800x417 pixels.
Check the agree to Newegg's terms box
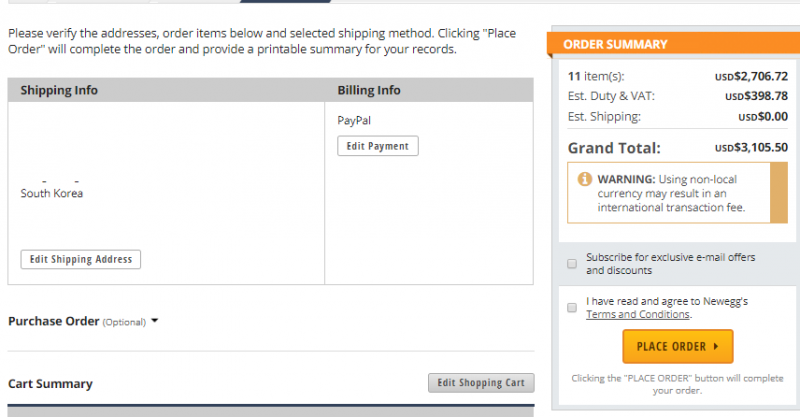coord(572,307)
